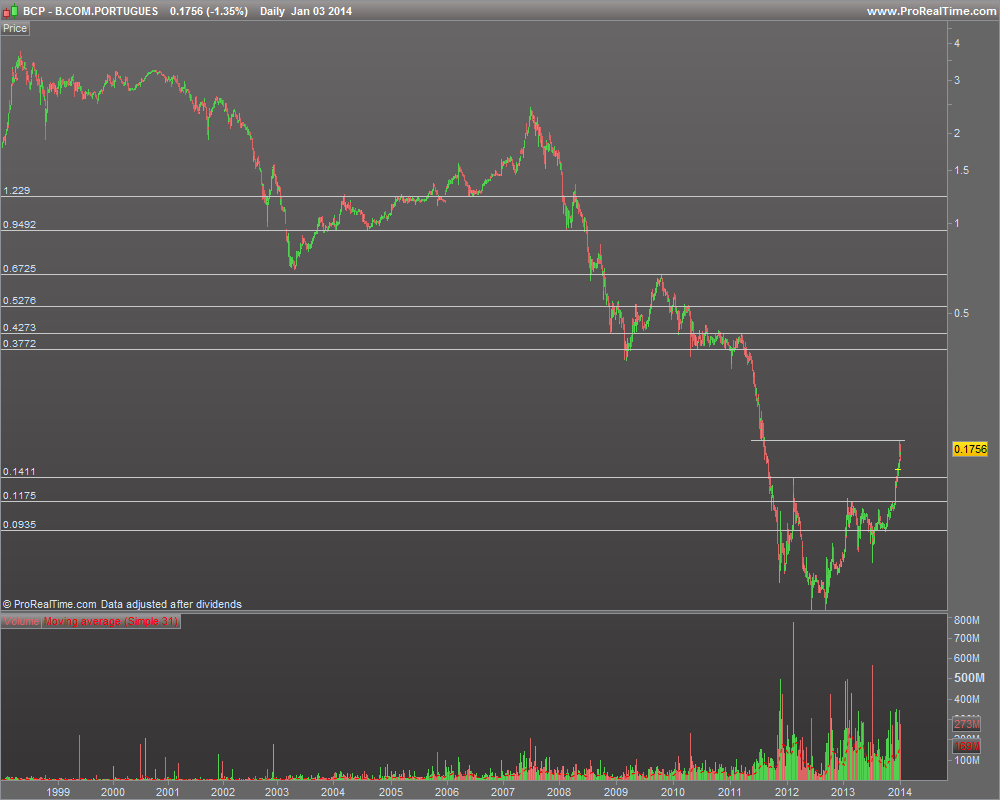
Task: Click the Volume indicator label
Action: point(21,621)
